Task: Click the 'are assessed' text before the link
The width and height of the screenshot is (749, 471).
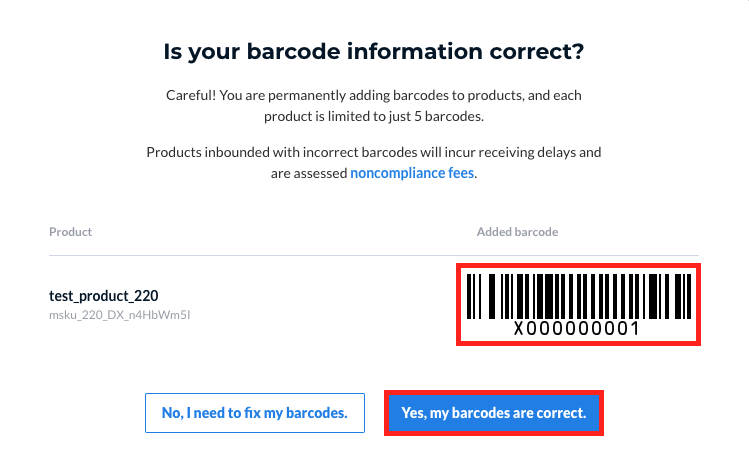Action: (x=309, y=173)
